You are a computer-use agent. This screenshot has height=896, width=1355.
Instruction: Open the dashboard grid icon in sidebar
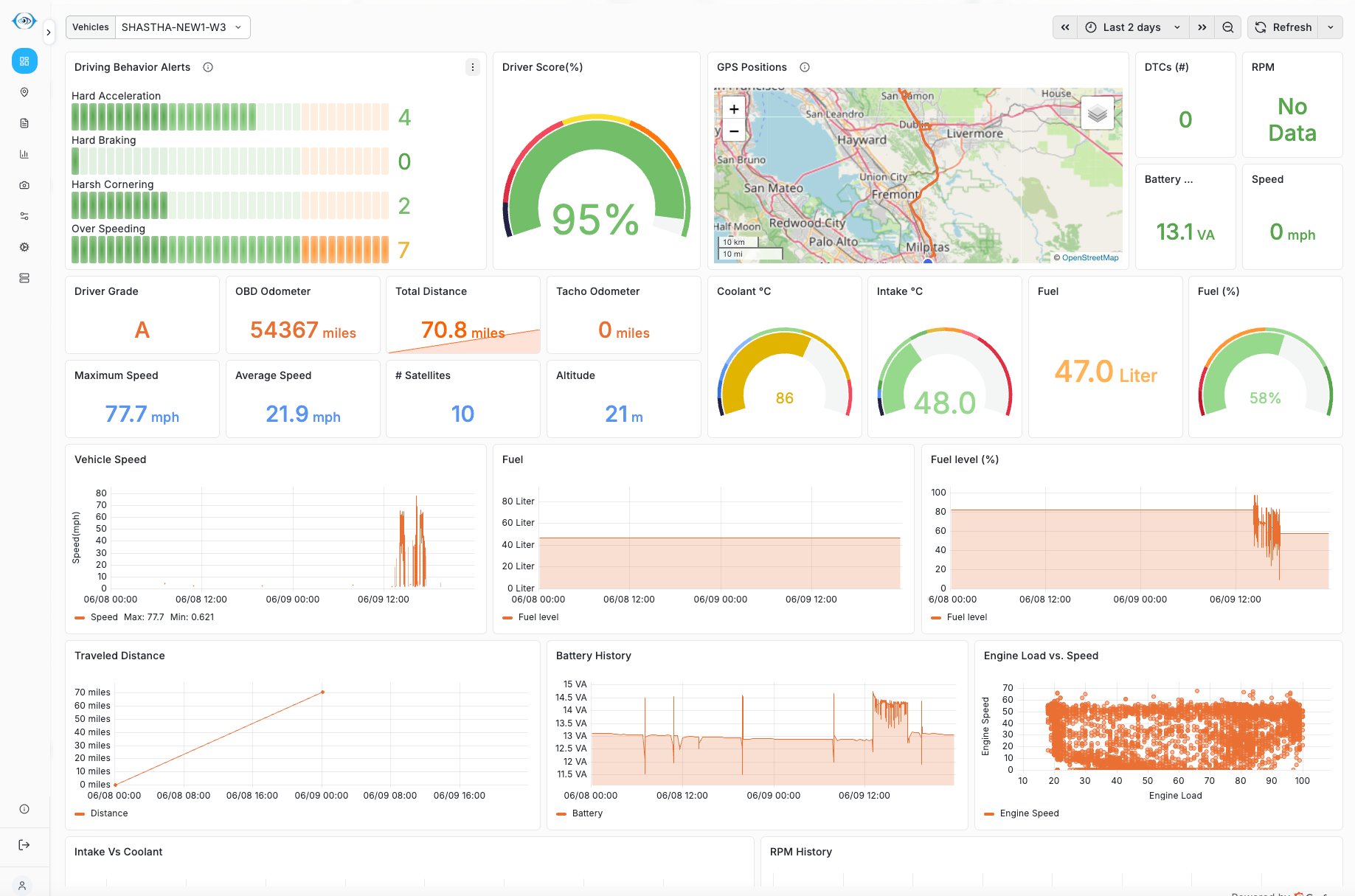[24, 61]
